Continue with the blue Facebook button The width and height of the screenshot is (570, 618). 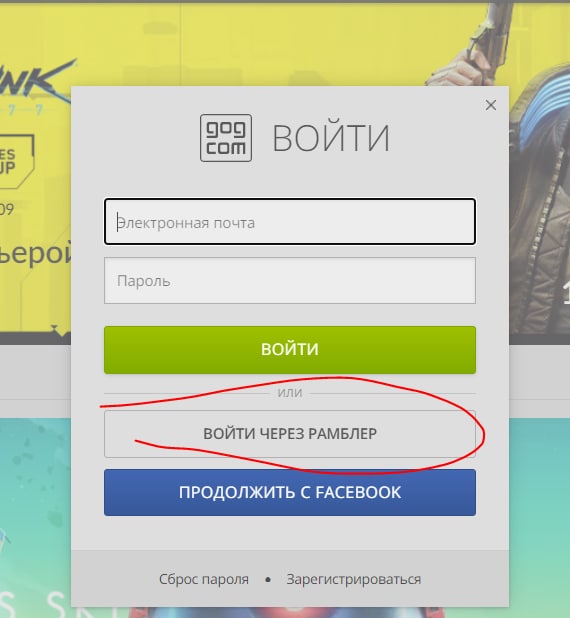[x=290, y=492]
